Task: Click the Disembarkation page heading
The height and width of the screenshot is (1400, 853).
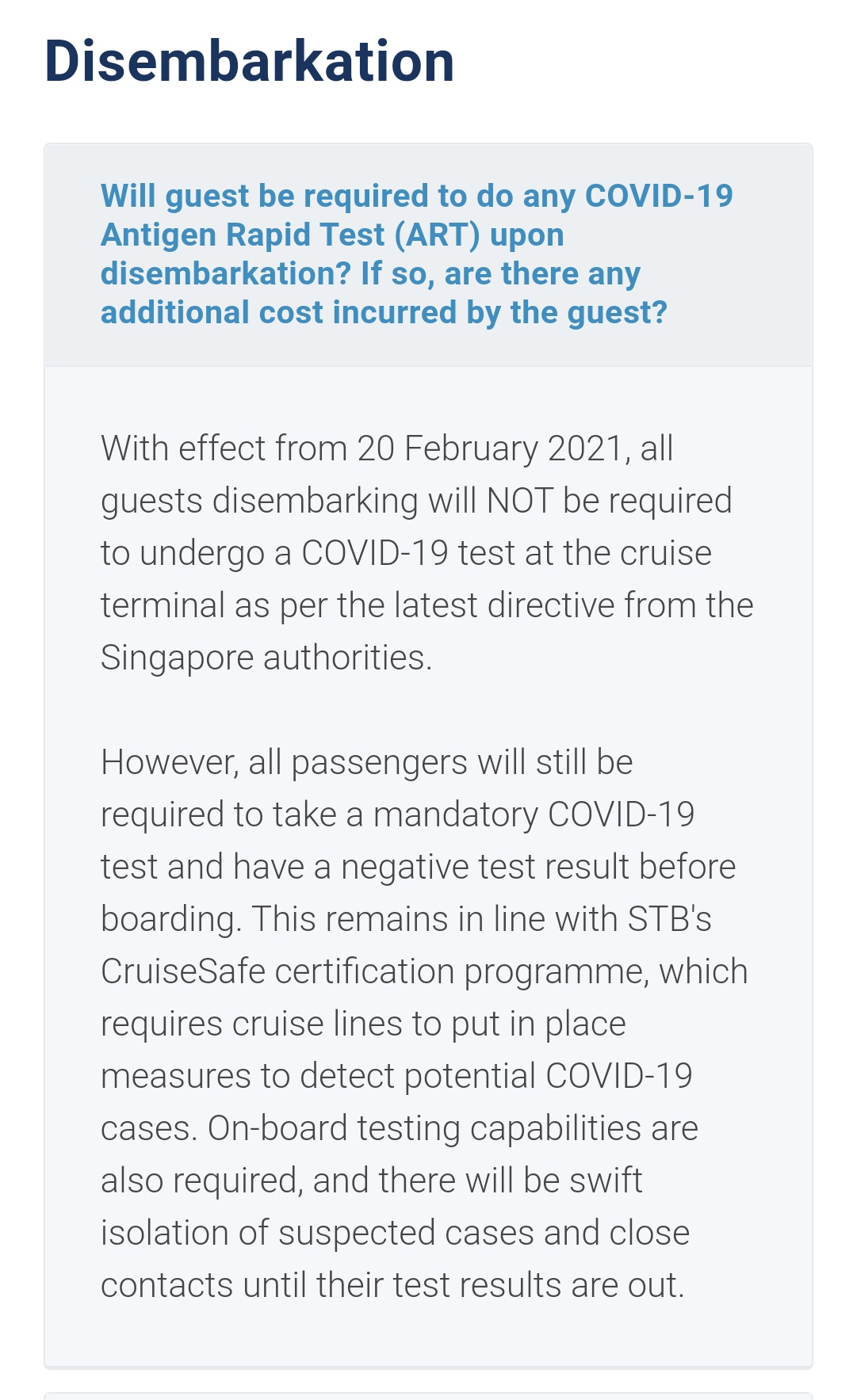Action: click(x=249, y=61)
